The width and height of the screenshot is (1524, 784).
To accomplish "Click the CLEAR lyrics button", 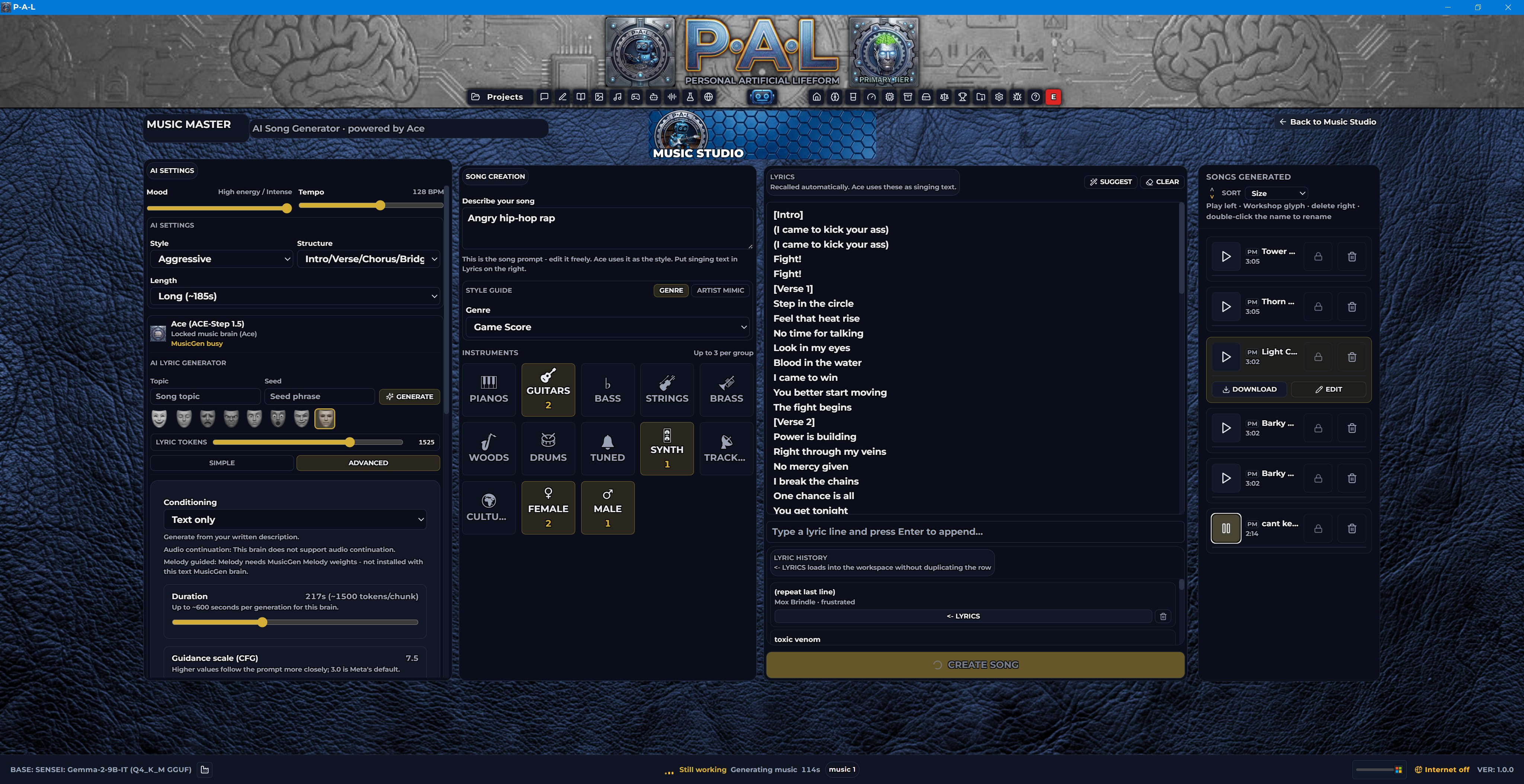I will [1162, 182].
